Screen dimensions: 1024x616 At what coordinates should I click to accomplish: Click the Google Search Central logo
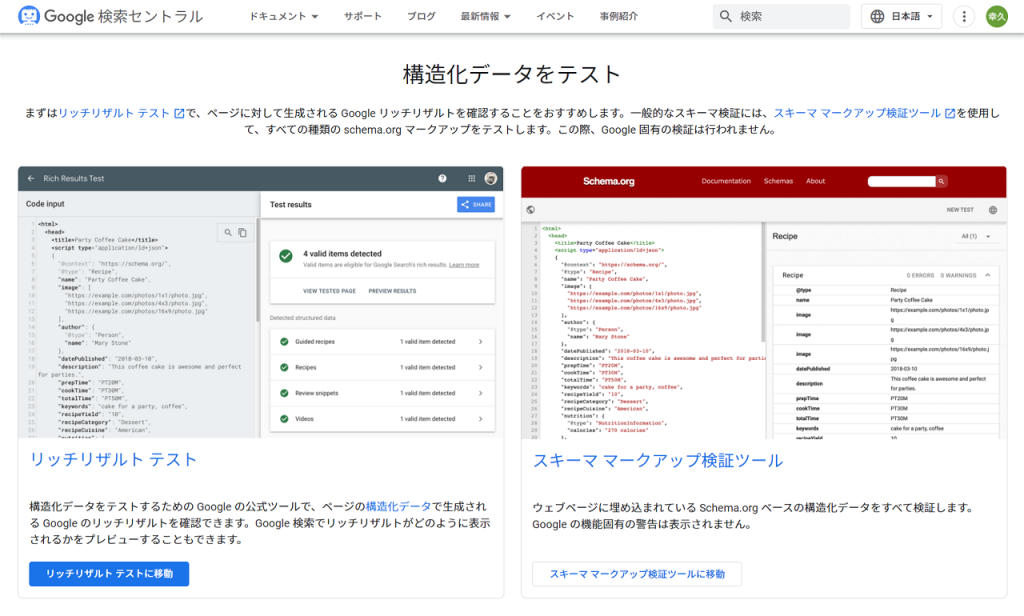pos(111,16)
